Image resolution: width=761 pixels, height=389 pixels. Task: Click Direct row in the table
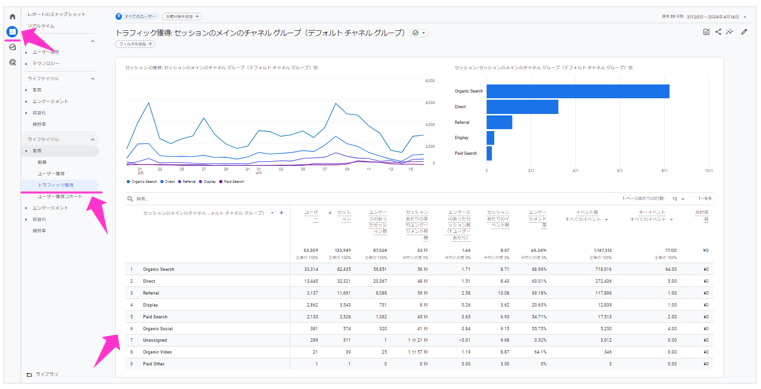419,281
